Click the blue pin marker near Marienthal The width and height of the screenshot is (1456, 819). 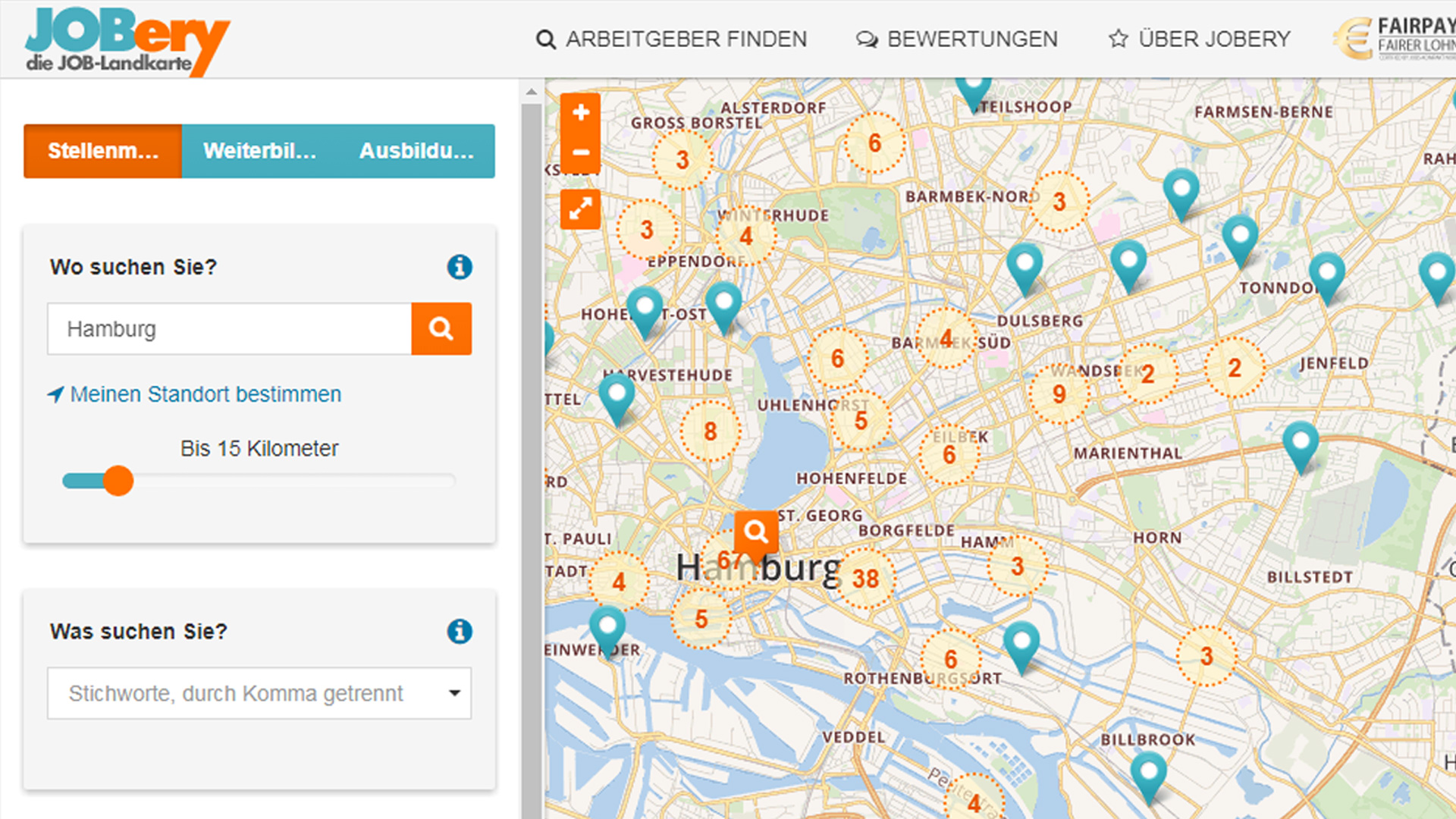(x=1301, y=443)
